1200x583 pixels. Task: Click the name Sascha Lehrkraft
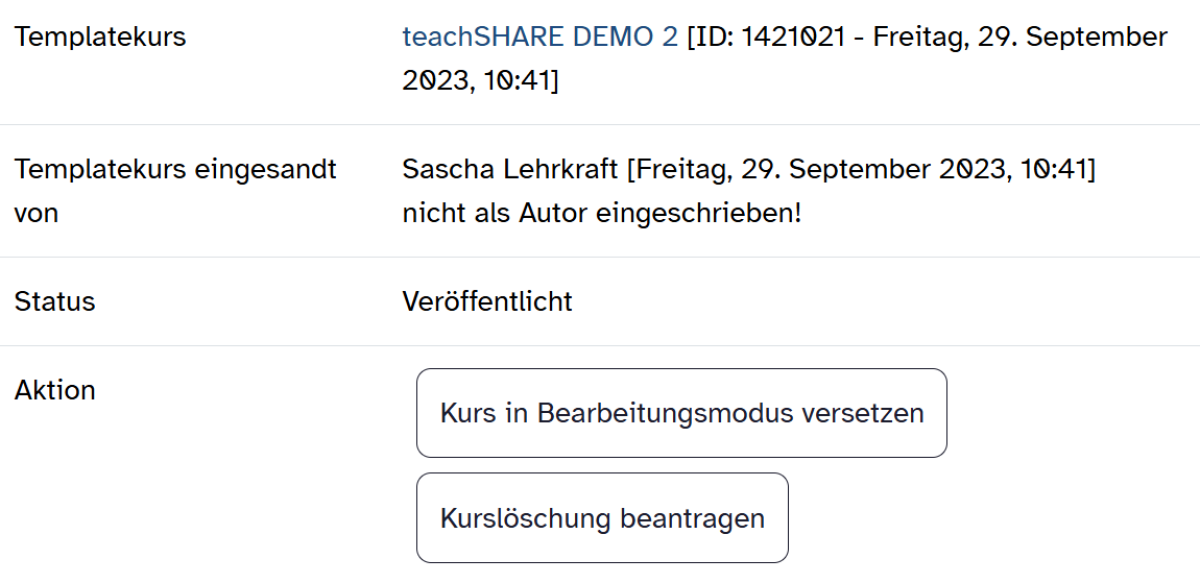pyautogui.click(x=510, y=170)
